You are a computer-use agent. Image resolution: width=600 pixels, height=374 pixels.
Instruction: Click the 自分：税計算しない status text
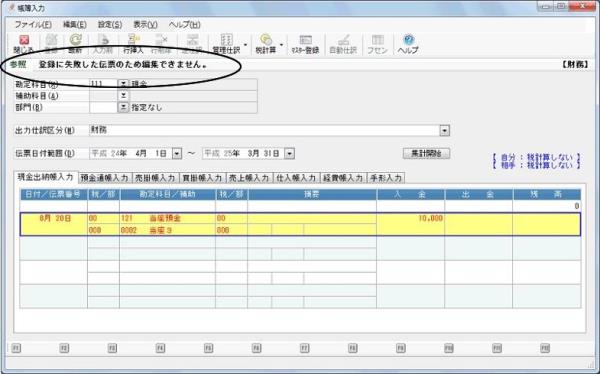point(536,157)
